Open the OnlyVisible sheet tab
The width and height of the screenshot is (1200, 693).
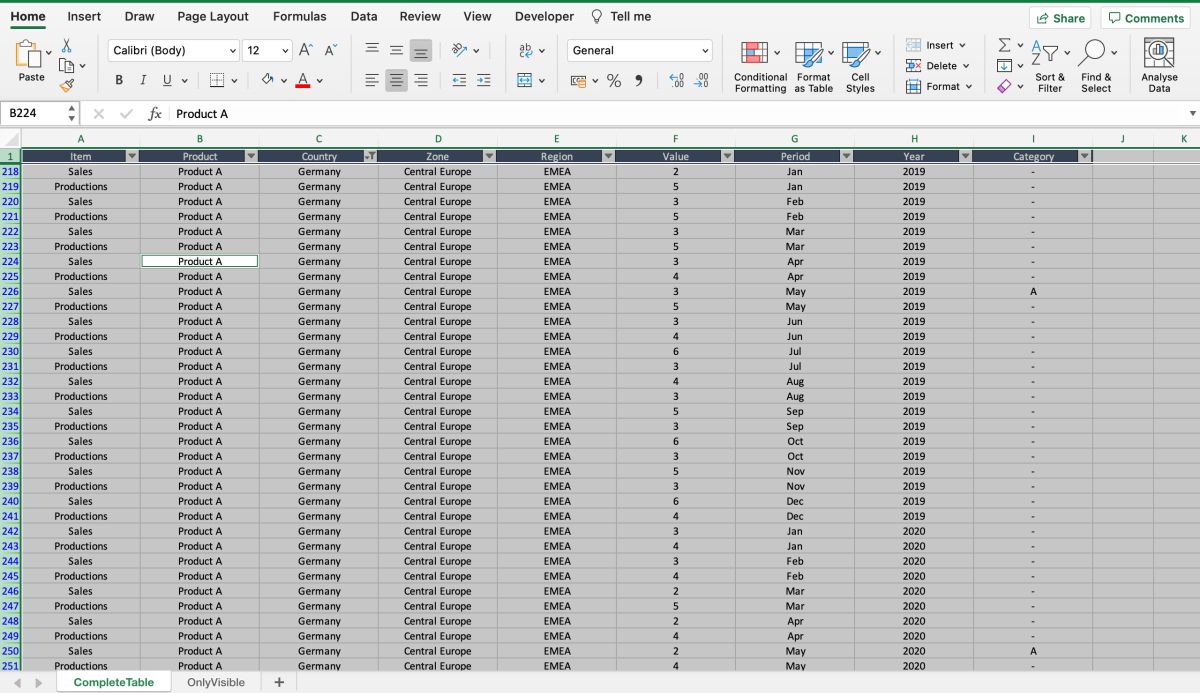tap(216, 681)
